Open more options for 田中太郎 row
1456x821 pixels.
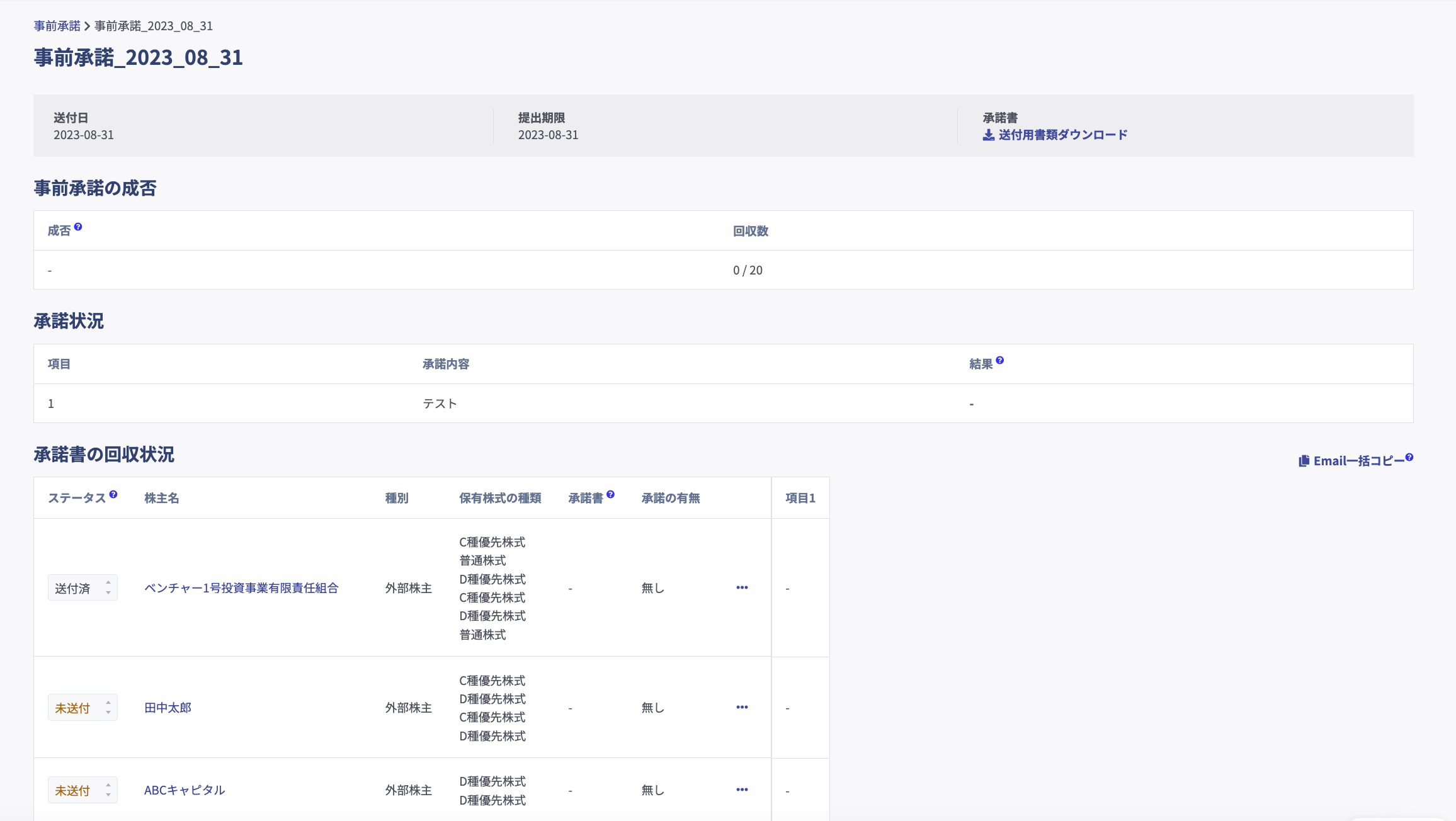(742, 707)
